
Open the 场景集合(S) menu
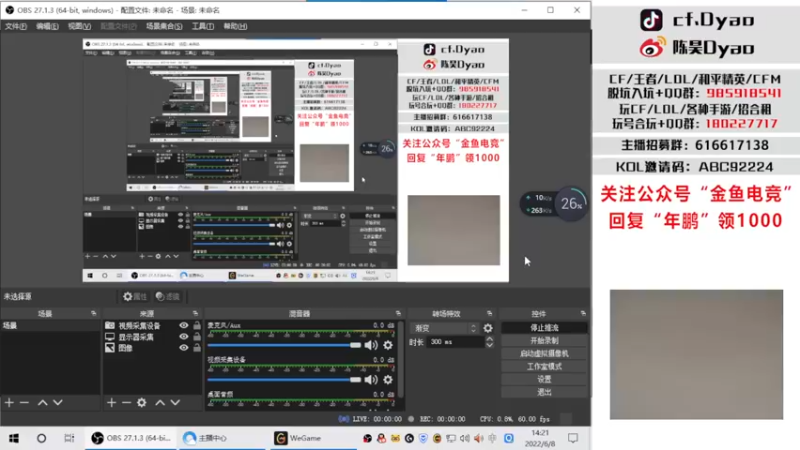click(x=164, y=26)
